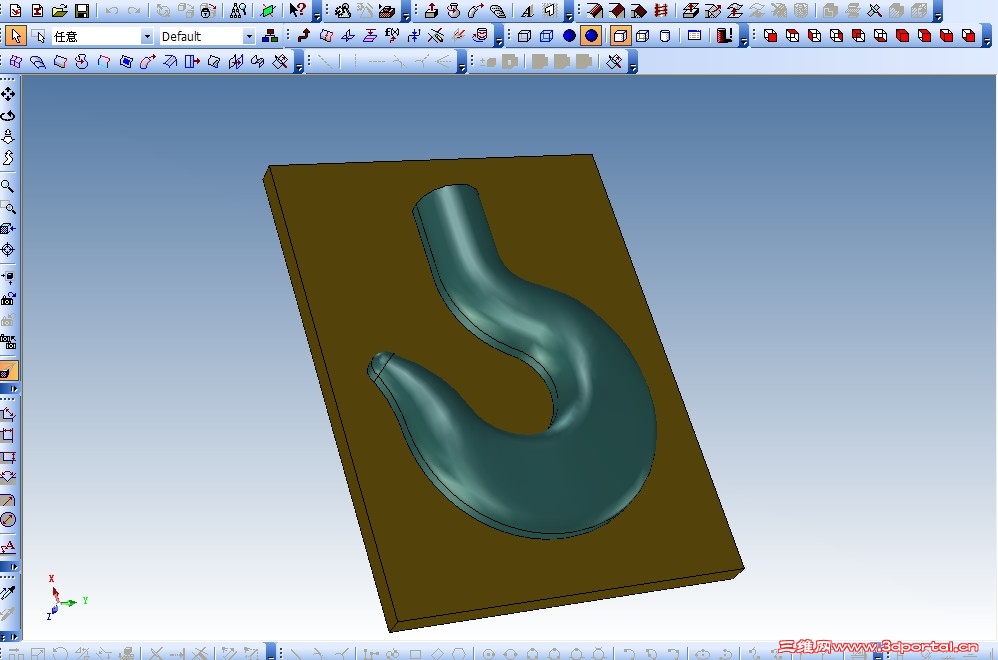
Task: Select wireframe box display mode
Action: pyautogui.click(x=524, y=36)
